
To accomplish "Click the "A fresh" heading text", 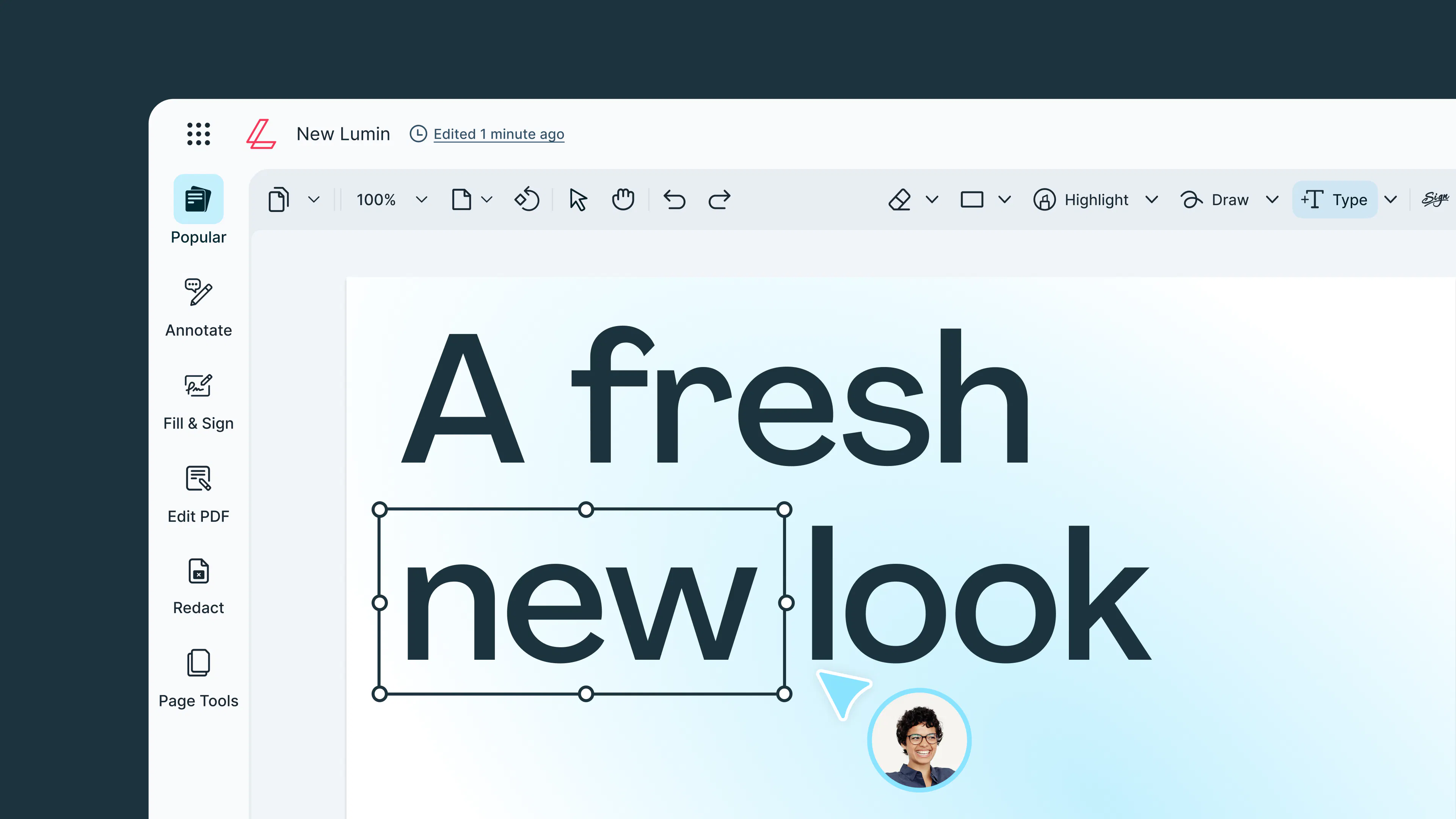I will [714, 395].
